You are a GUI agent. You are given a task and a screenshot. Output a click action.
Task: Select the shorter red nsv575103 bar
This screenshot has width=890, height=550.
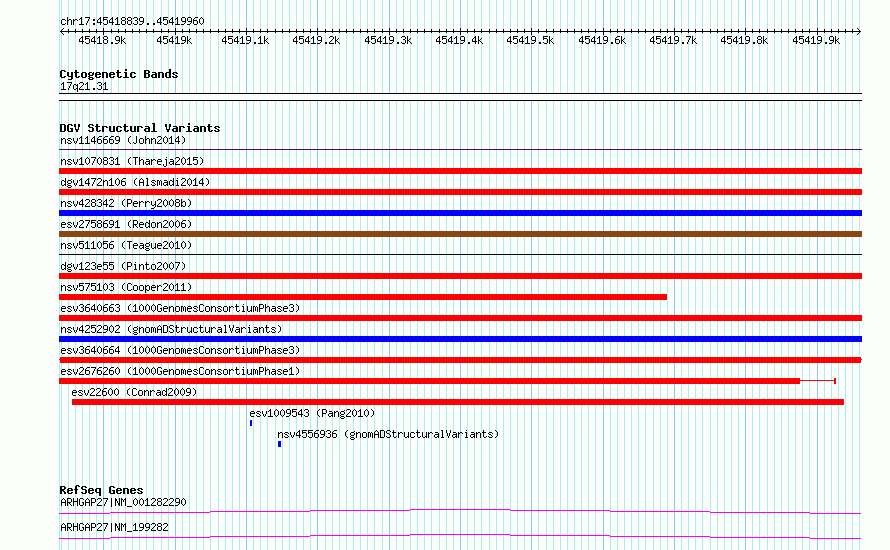click(x=363, y=297)
